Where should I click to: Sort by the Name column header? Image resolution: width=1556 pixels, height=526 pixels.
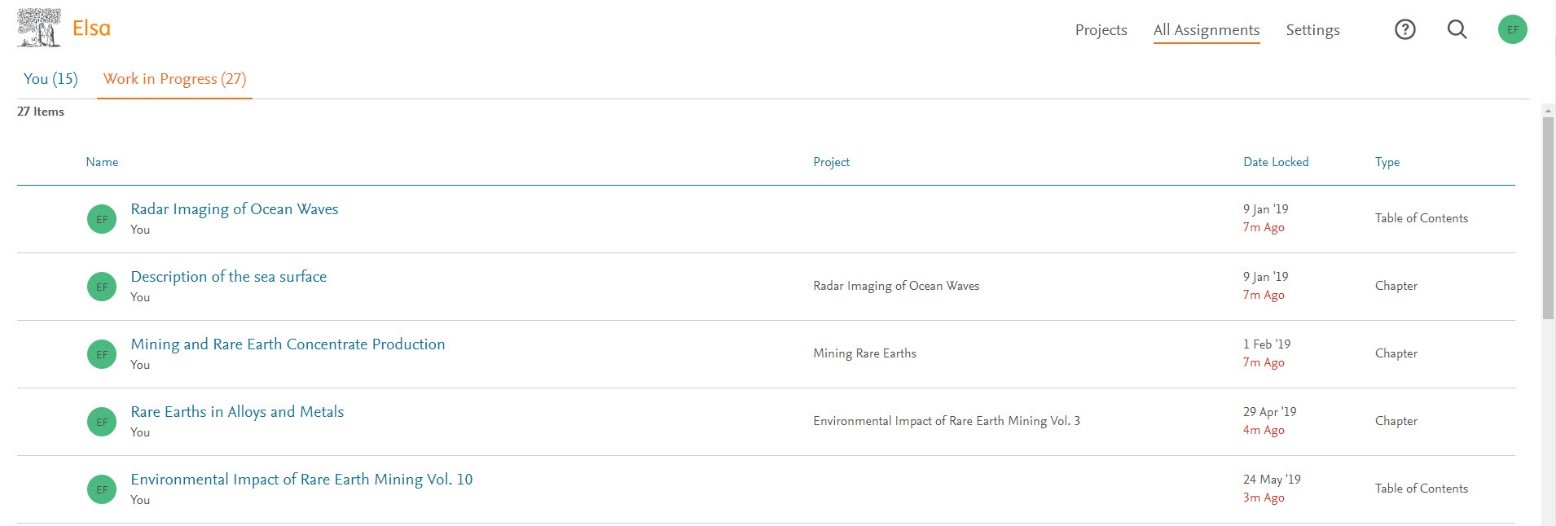[102, 162]
